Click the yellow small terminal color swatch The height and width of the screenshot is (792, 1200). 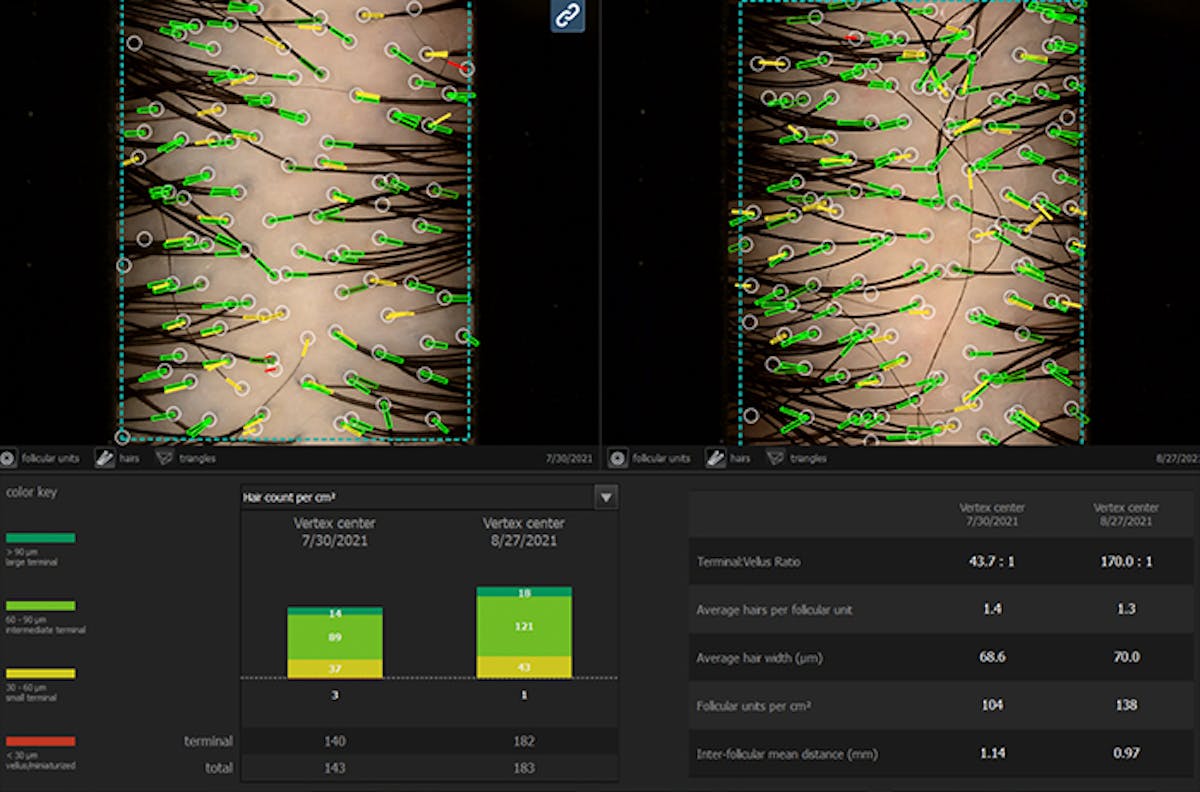coord(40,673)
